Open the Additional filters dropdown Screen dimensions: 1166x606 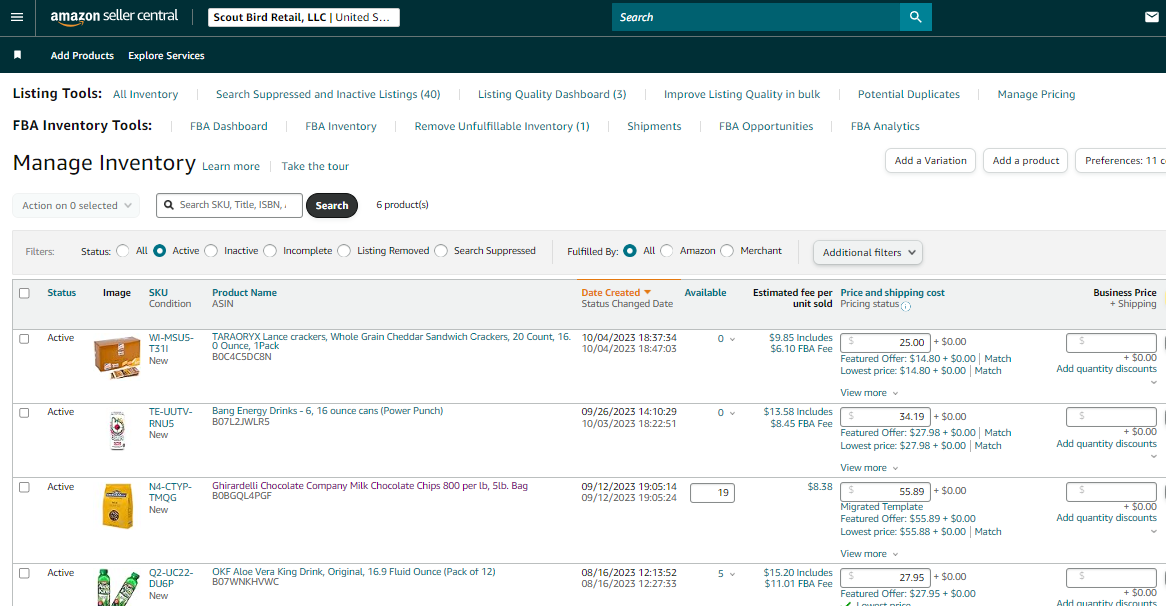tap(868, 252)
